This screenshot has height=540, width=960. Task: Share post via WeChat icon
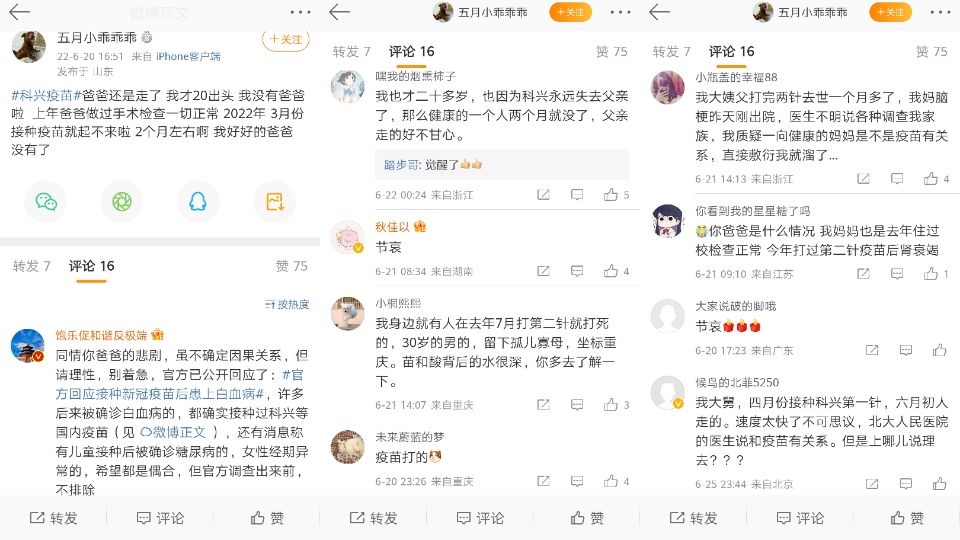pos(46,201)
